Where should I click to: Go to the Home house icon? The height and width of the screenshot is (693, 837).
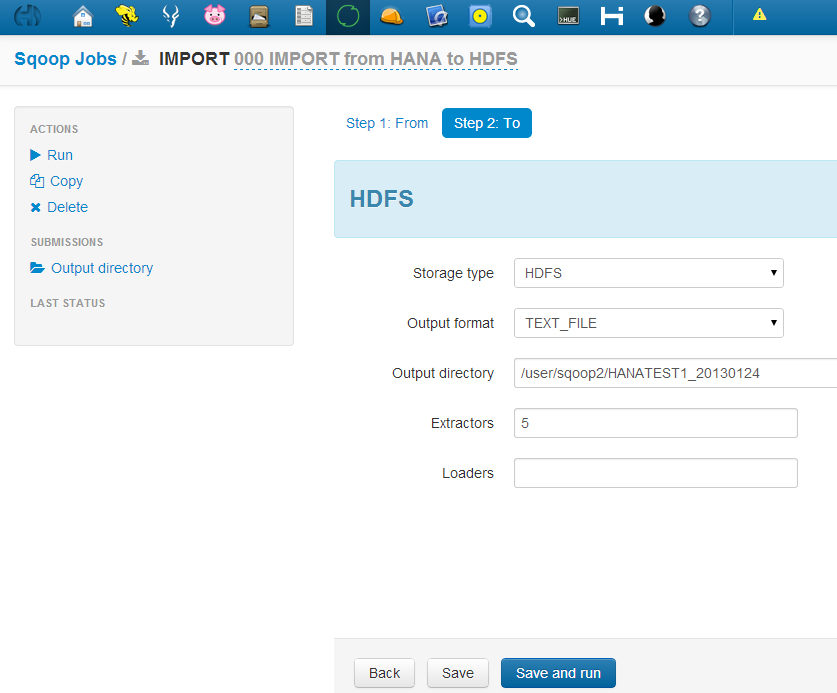83,16
